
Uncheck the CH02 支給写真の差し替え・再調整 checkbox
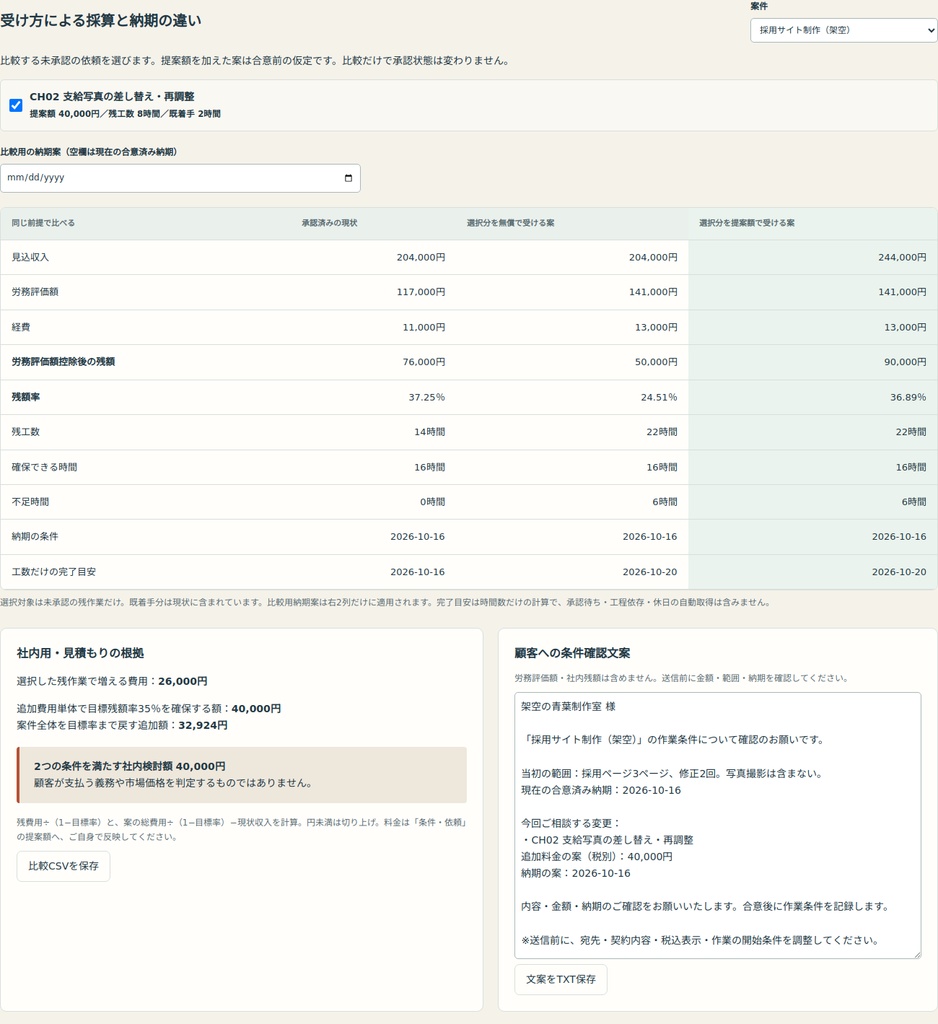click(x=16, y=105)
